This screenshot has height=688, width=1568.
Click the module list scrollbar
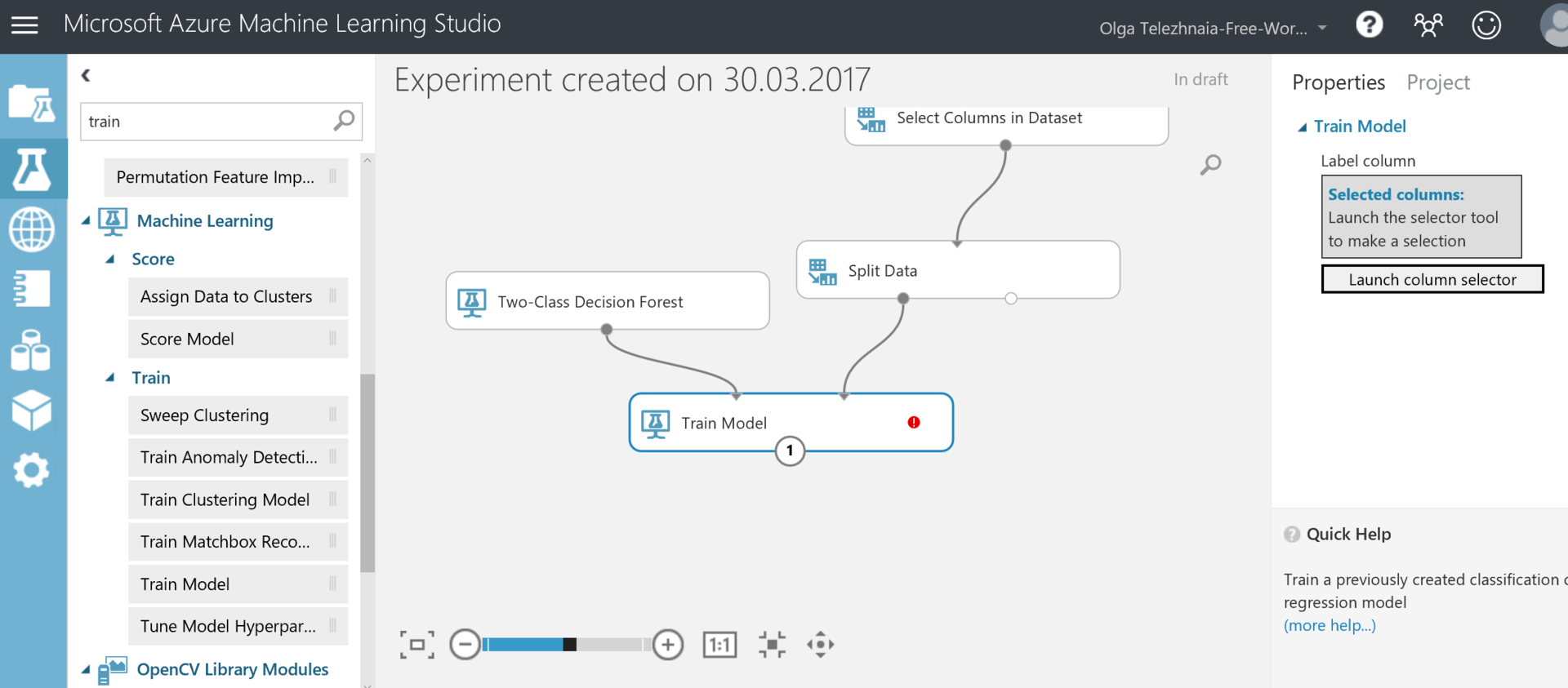(367, 473)
